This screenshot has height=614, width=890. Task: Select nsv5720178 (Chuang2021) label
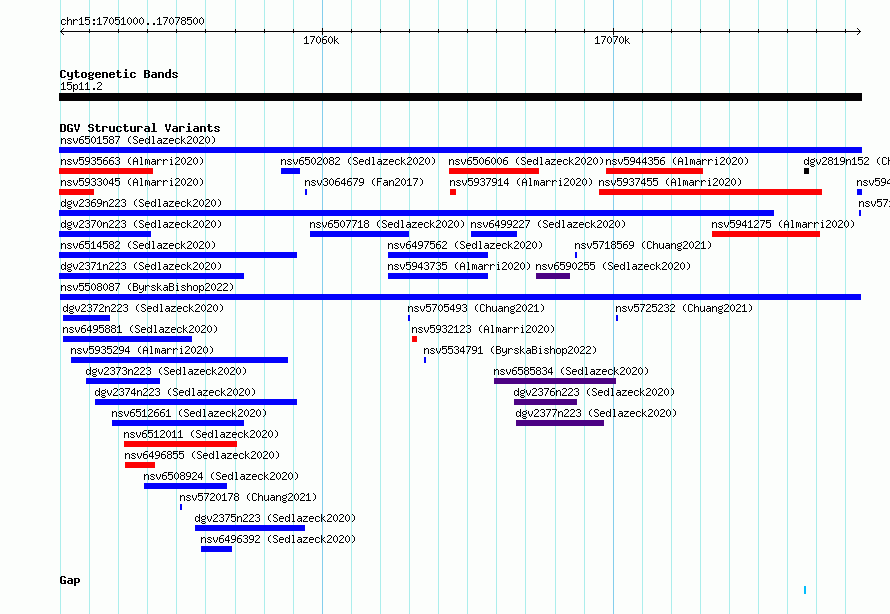tap(249, 497)
